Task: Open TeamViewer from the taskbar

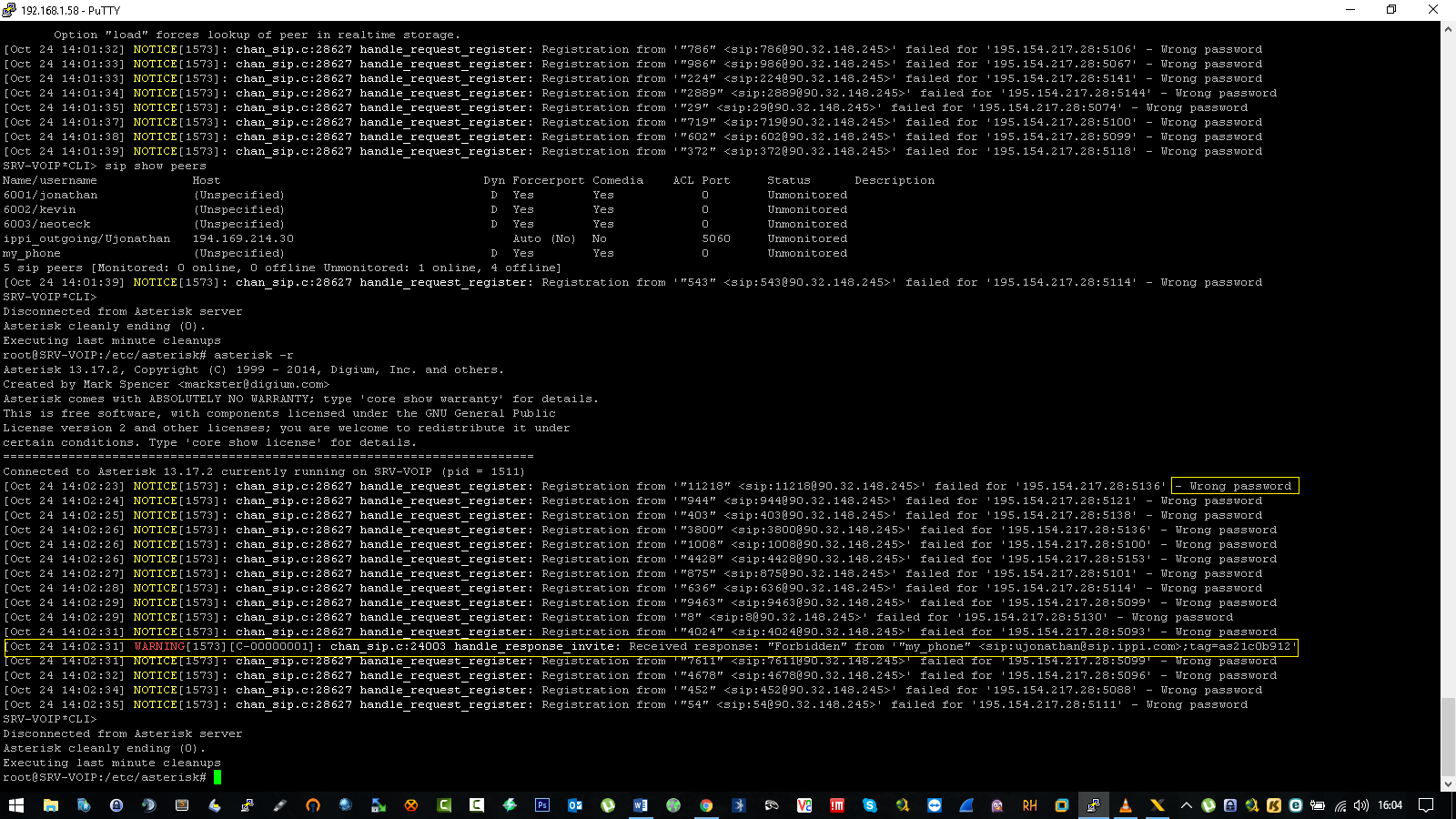Action: (935, 805)
